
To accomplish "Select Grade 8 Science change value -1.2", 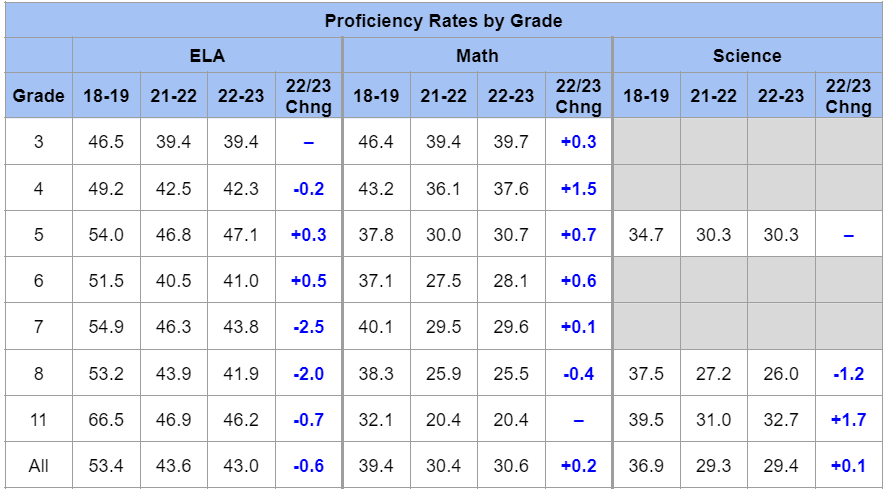I will click(x=848, y=374).
